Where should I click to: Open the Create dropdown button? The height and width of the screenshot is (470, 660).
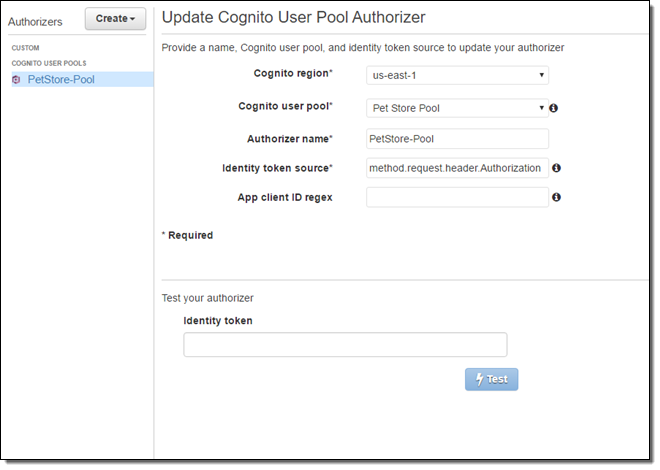point(115,19)
